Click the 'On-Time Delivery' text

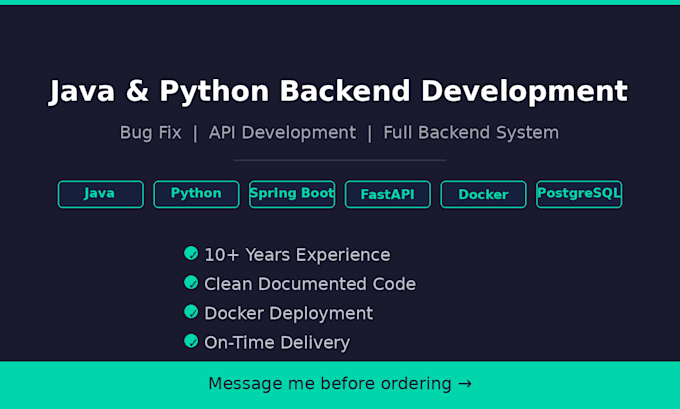tap(277, 343)
